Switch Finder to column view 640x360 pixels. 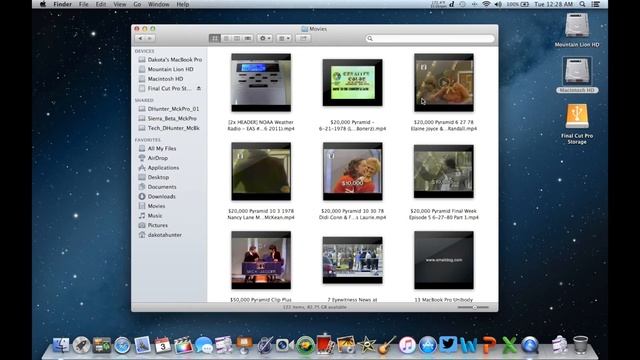[237, 38]
